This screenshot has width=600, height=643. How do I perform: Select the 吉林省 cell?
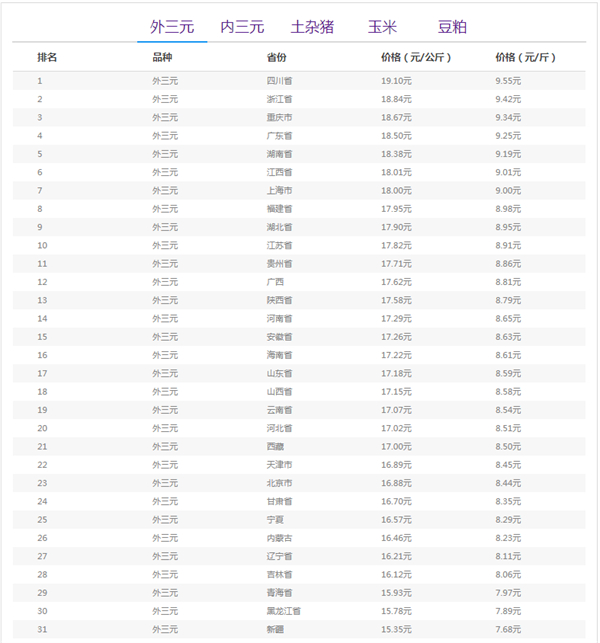tap(279, 575)
